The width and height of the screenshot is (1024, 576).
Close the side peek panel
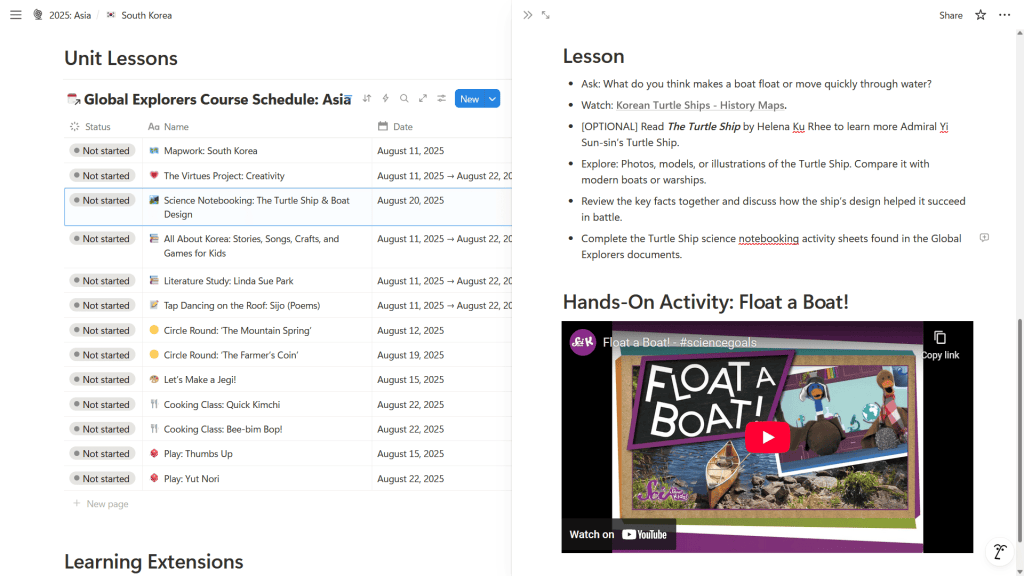[527, 15]
